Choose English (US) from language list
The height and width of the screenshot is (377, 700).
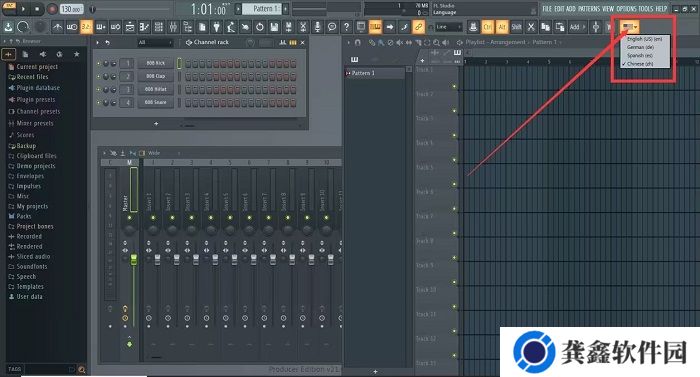644,39
